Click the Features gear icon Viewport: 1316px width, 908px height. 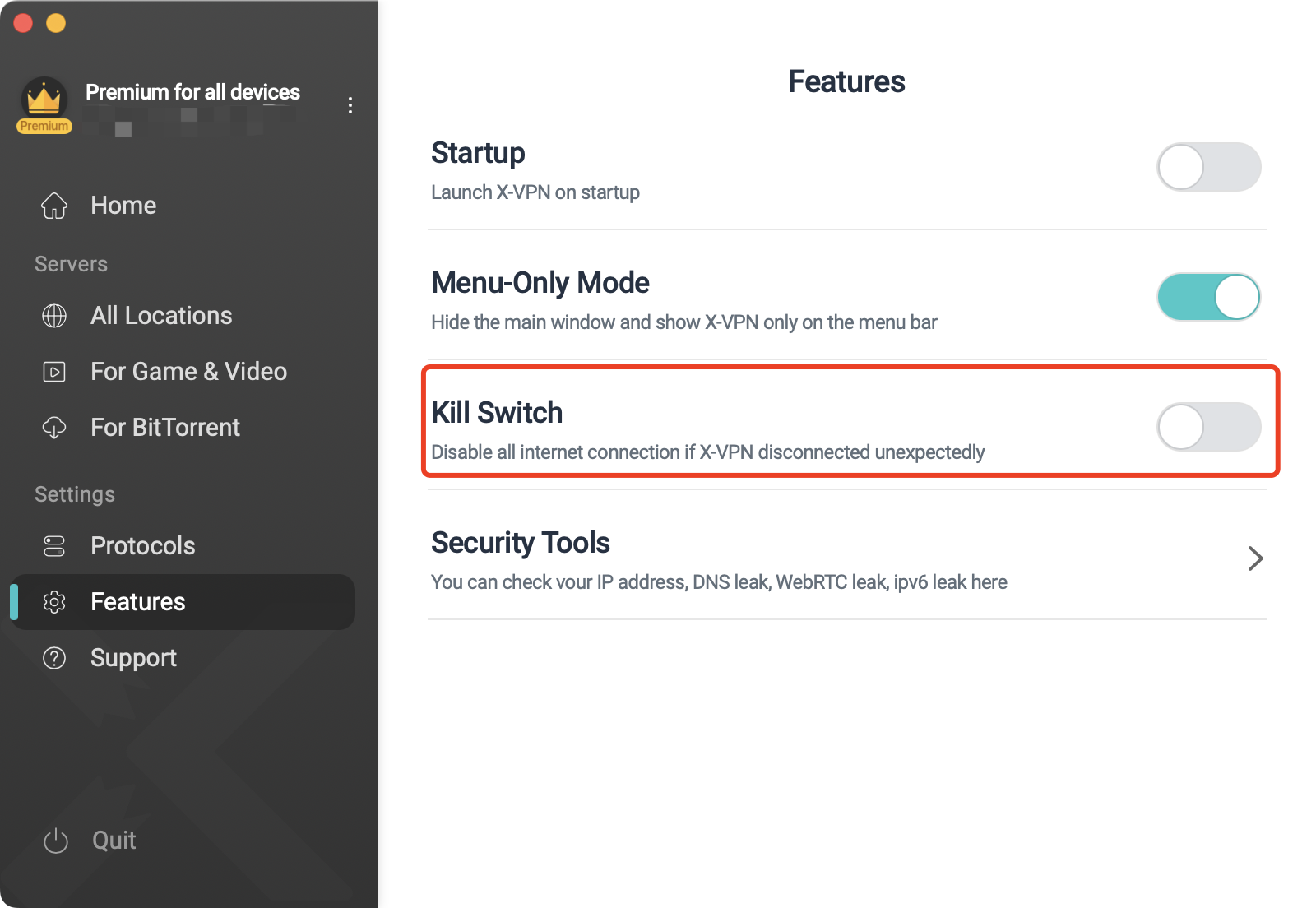(x=54, y=602)
